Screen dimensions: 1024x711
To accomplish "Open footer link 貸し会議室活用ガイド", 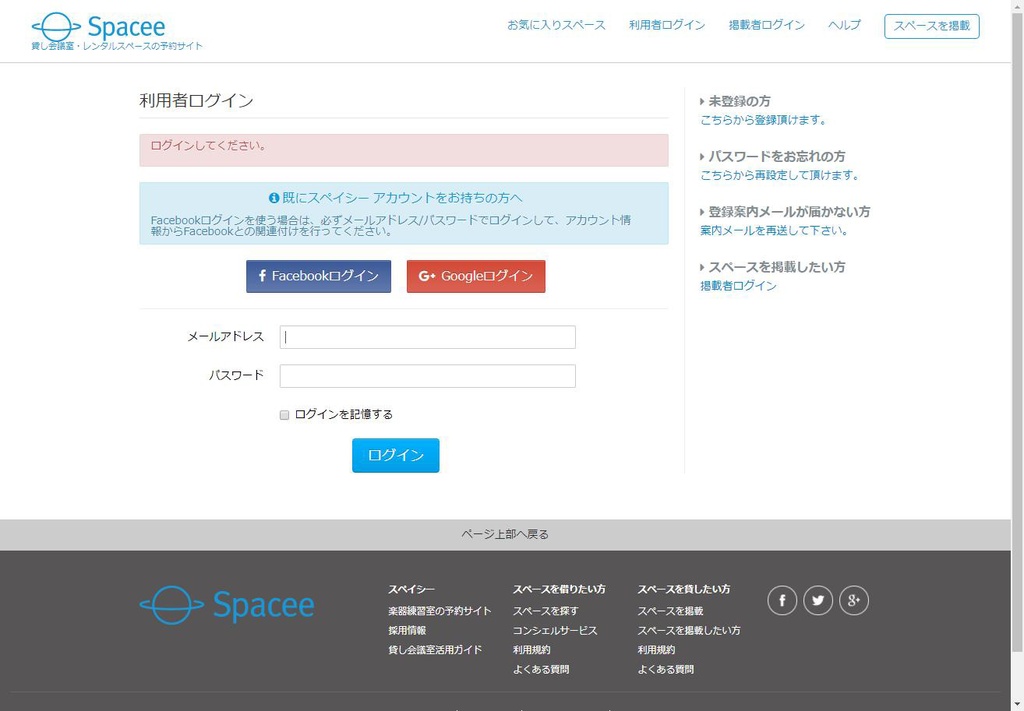I will coord(435,650).
